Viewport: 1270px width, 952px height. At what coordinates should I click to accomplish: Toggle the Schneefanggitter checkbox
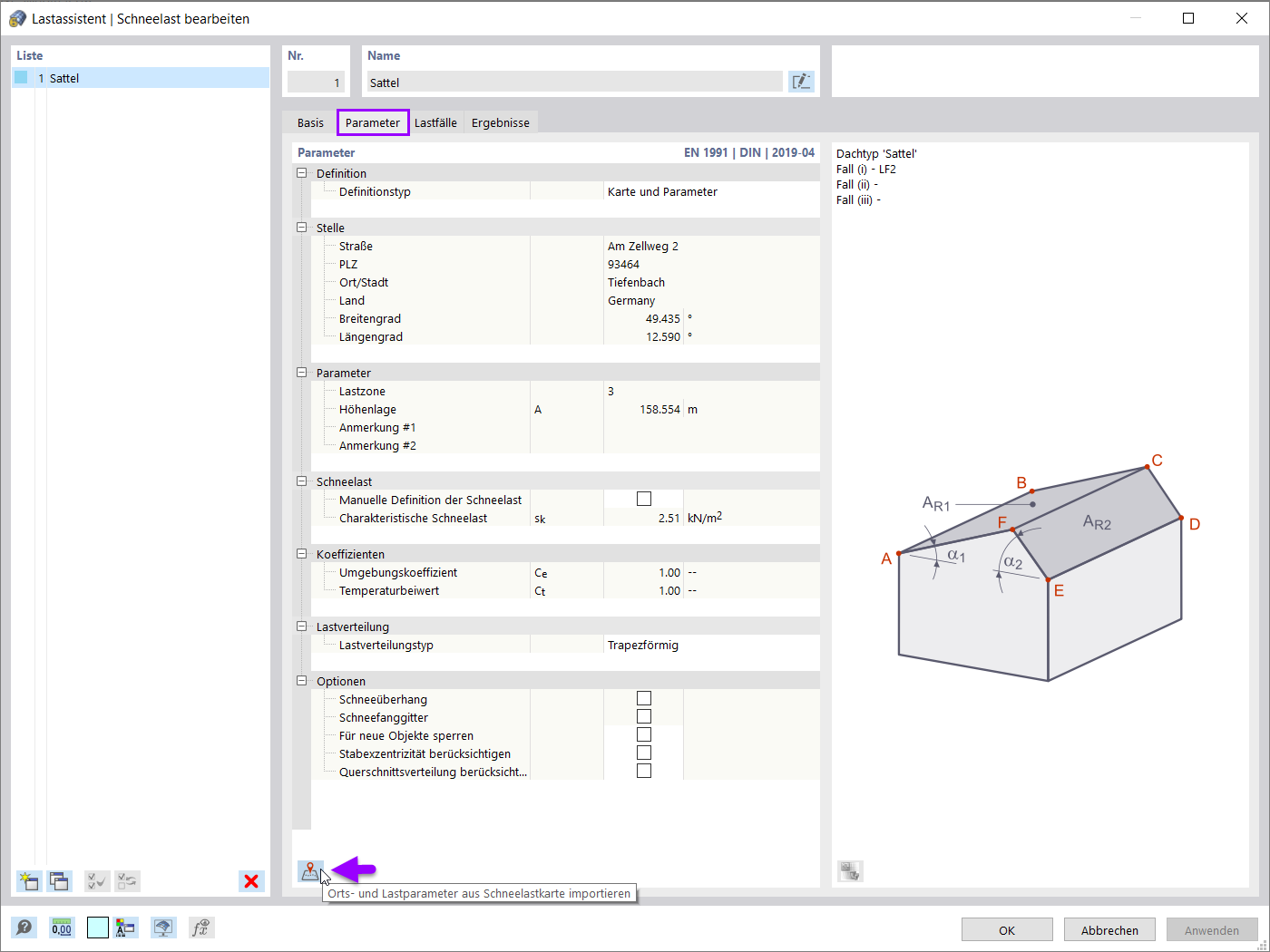click(644, 716)
